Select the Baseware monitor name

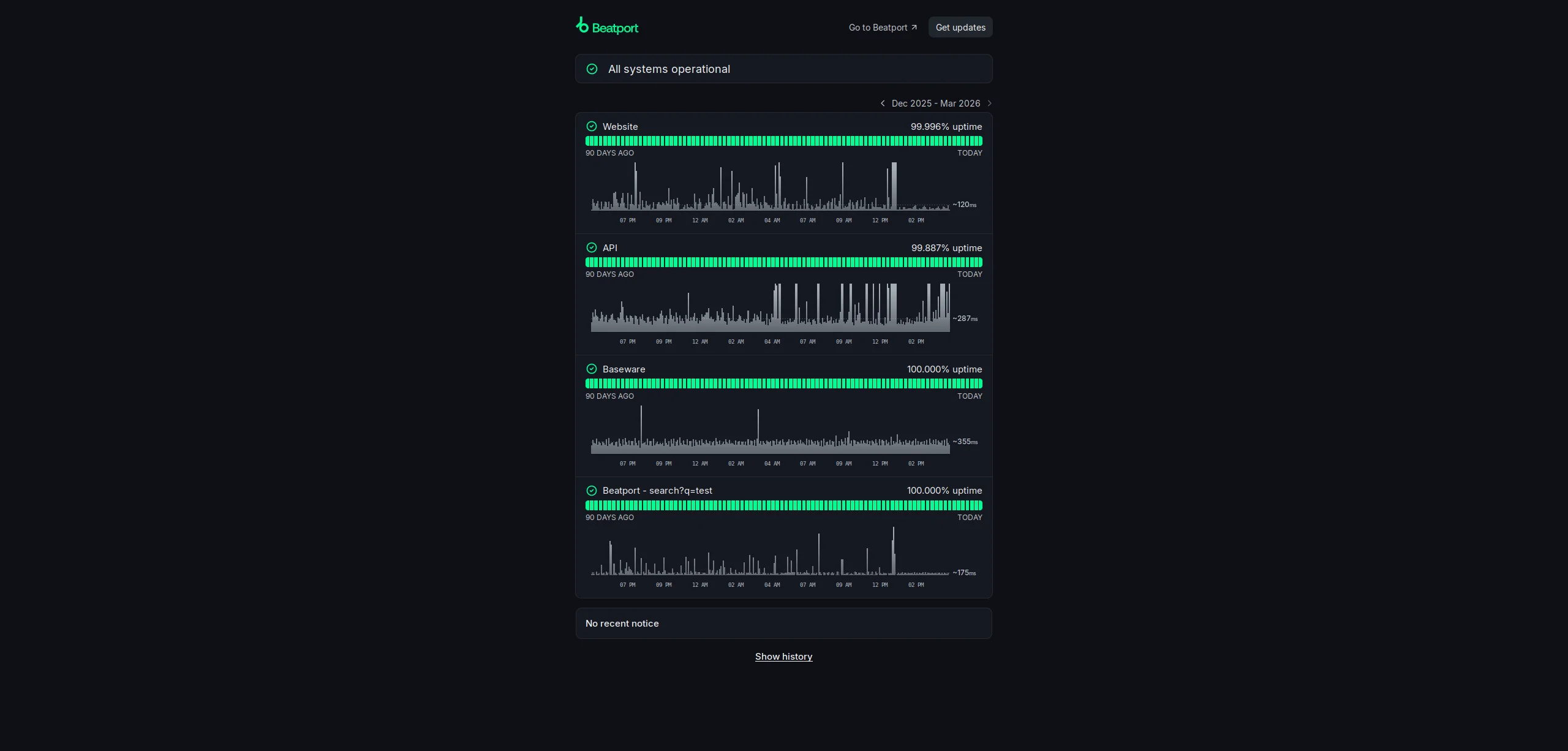point(624,369)
